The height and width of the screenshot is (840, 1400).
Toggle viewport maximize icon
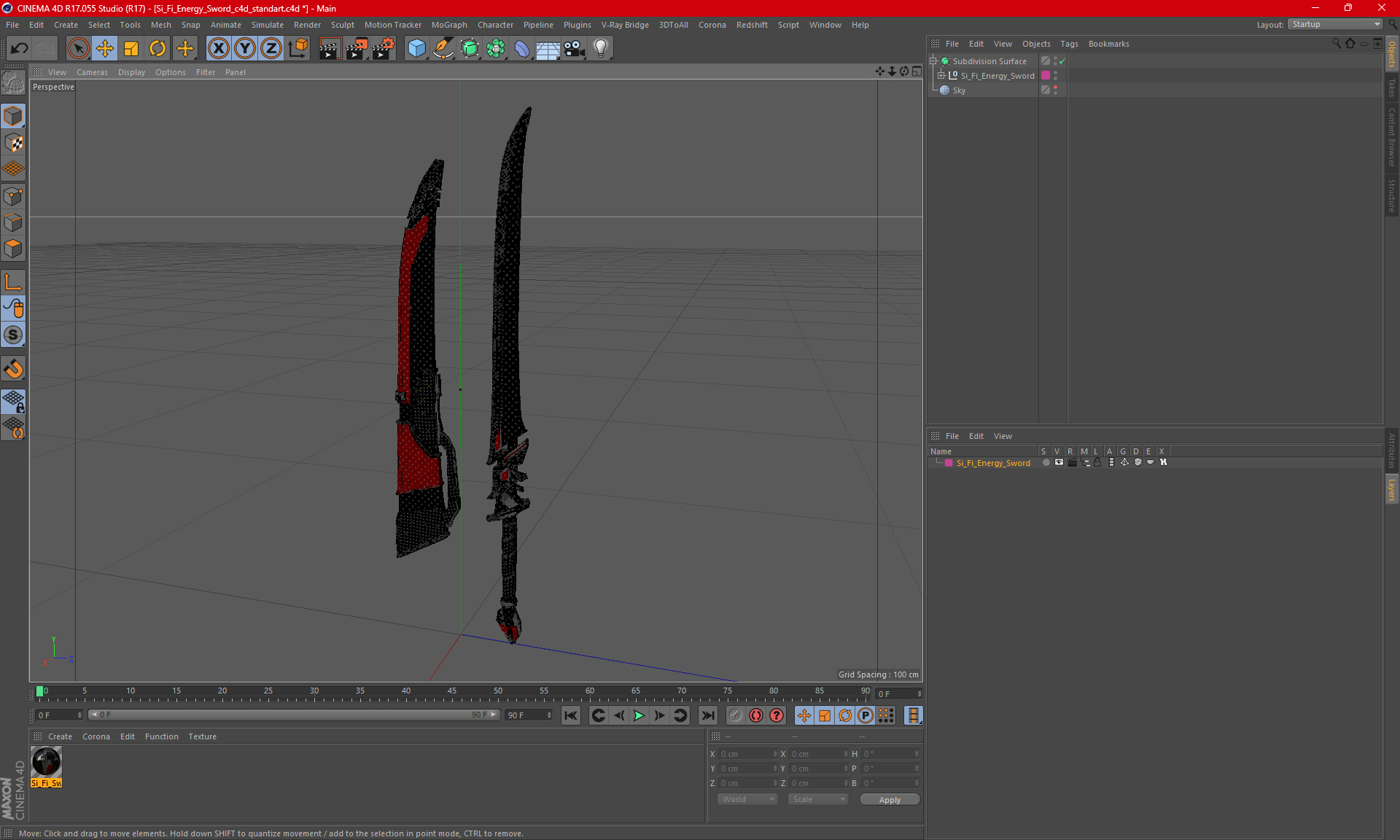[x=917, y=71]
